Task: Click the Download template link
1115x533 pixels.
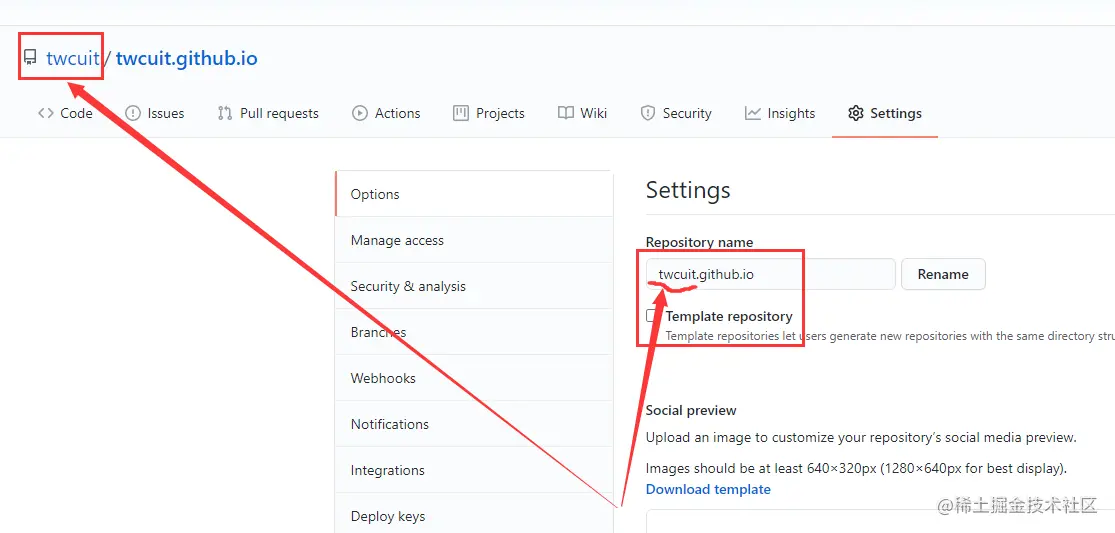Action: tap(708, 489)
